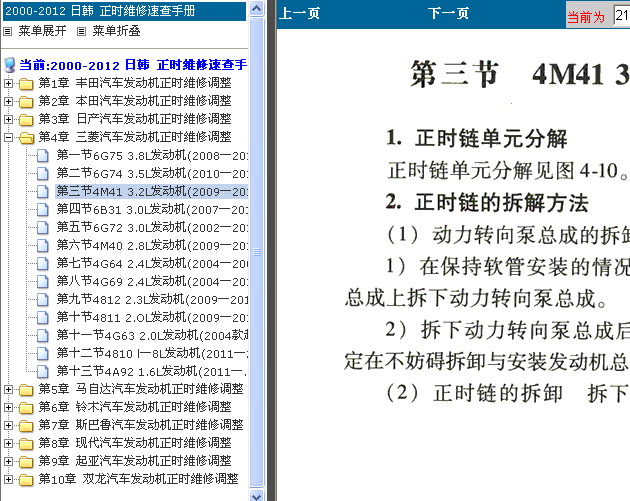
Task: Click page icon of 第十一节4G63 2.0L
Action: tap(43, 335)
